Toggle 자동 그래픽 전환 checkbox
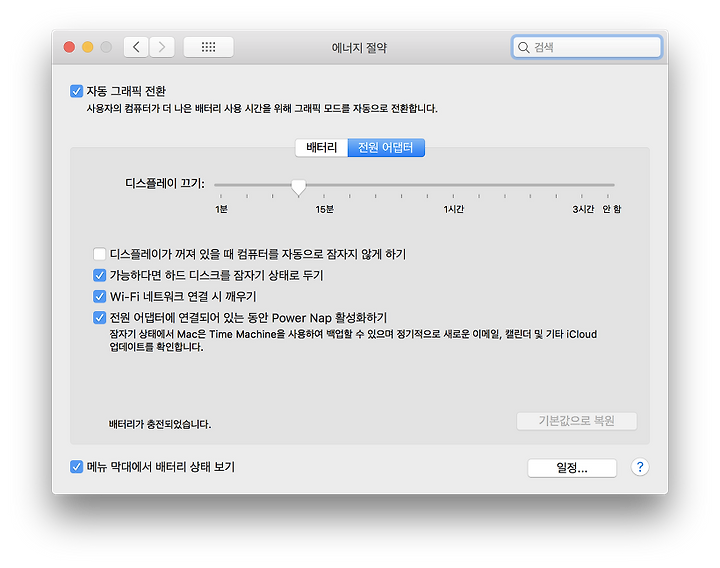This screenshot has height=568, width=720. click(76, 91)
